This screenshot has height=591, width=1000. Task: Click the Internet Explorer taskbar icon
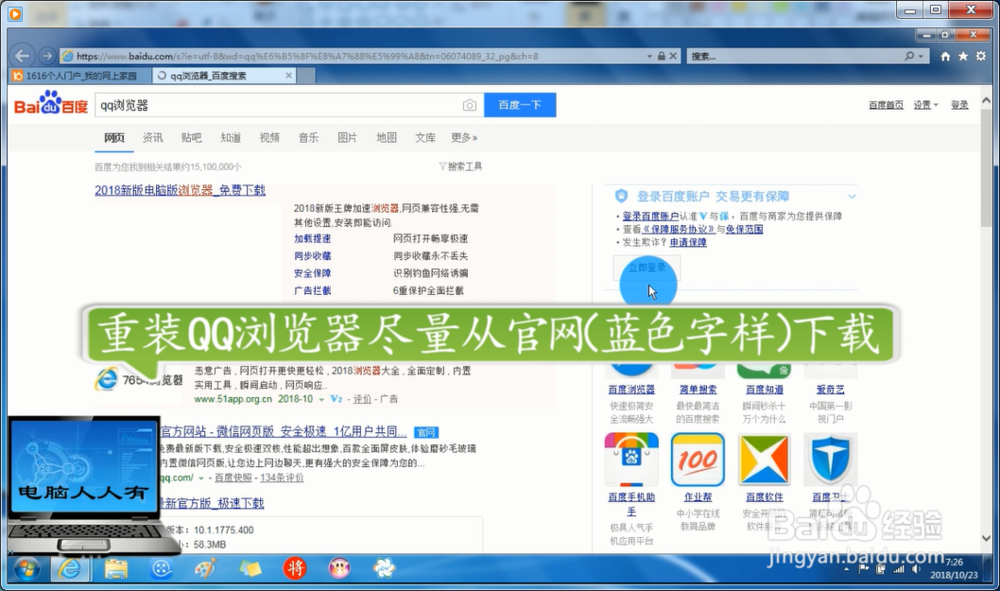[x=70, y=569]
